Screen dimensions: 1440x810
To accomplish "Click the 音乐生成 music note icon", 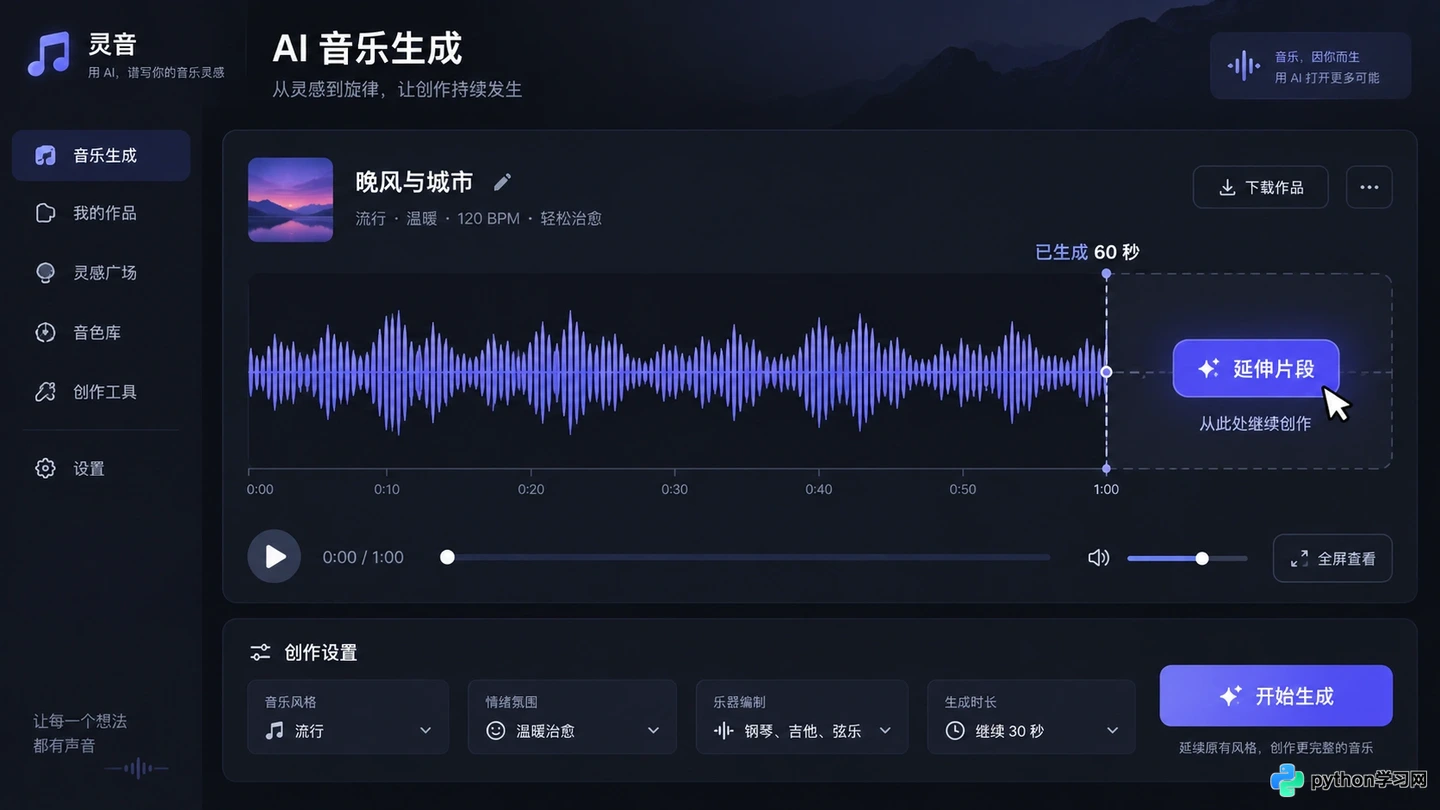I will 45,155.
